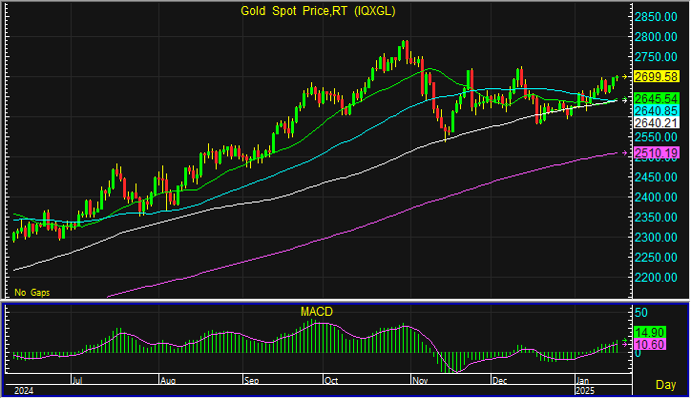Click the Oct month label on time axis
The width and height of the screenshot is (691, 399).
tap(331, 380)
